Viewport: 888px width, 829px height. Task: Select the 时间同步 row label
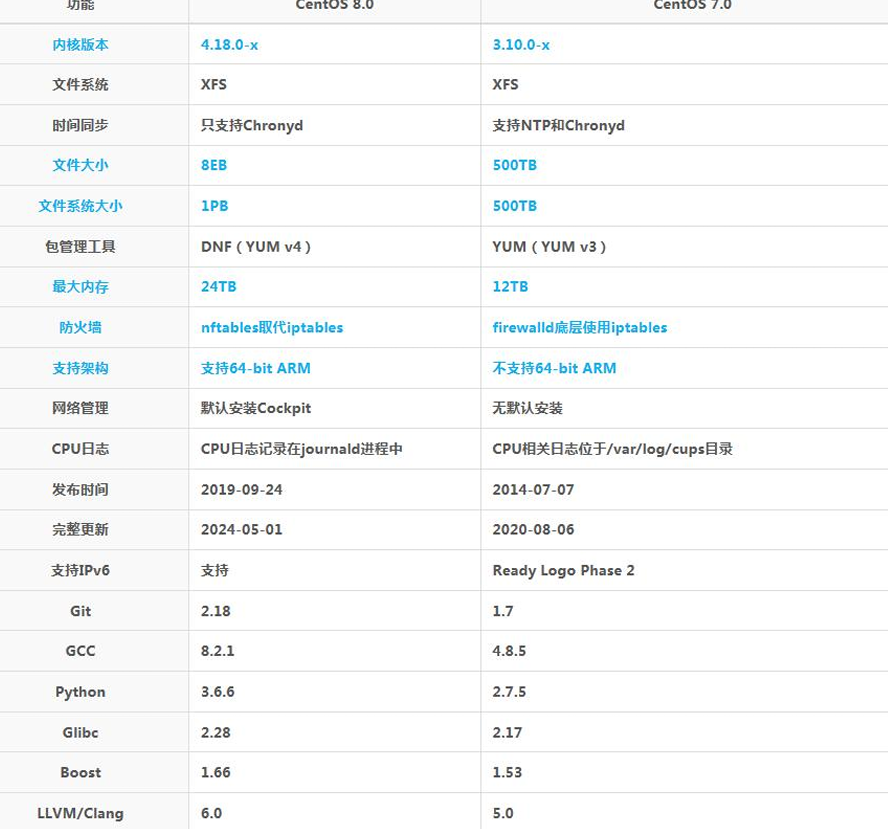[80, 125]
